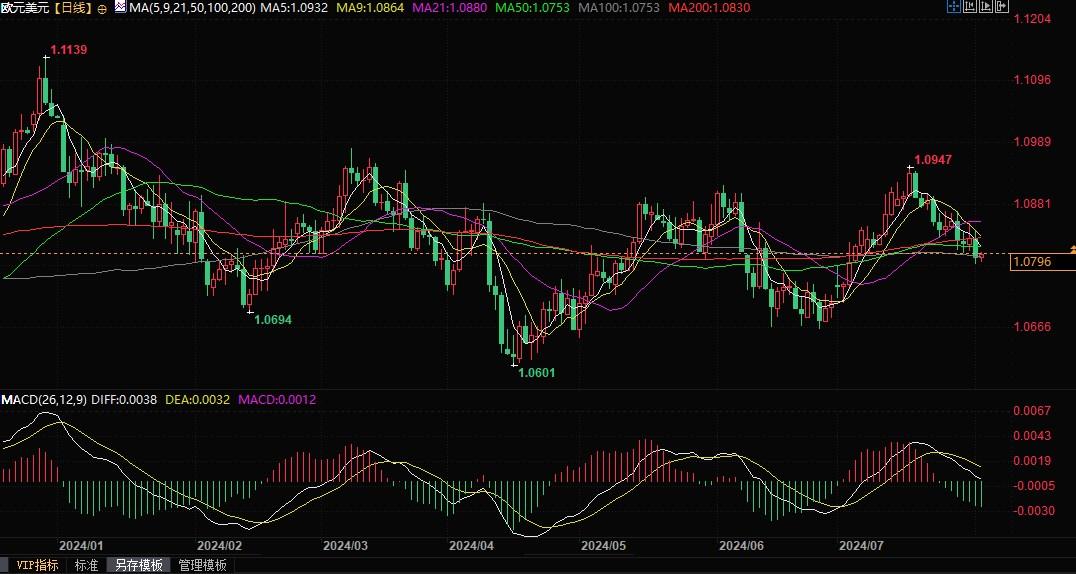Click the 2024/05 date marker
This screenshot has height=574, width=1076.
point(604,546)
